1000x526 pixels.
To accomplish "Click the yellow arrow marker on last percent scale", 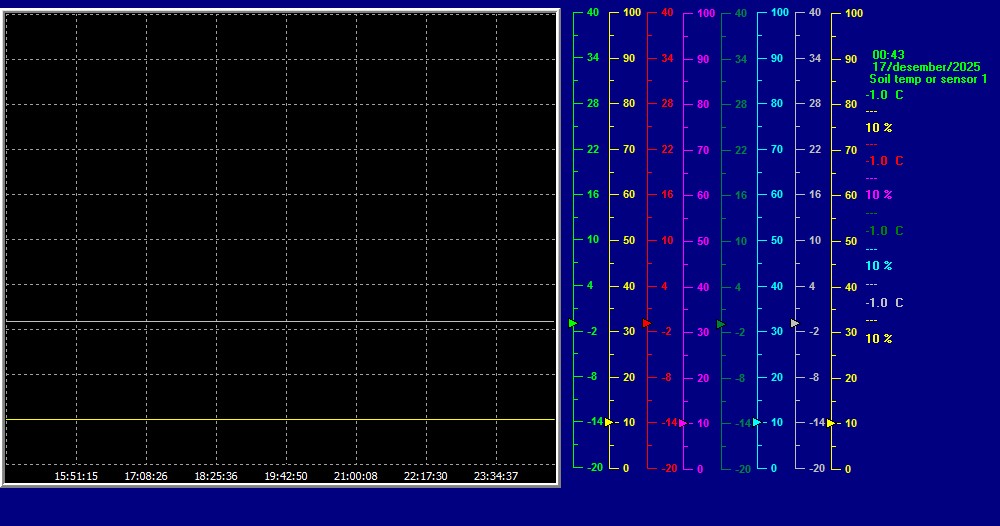I will pos(831,423).
